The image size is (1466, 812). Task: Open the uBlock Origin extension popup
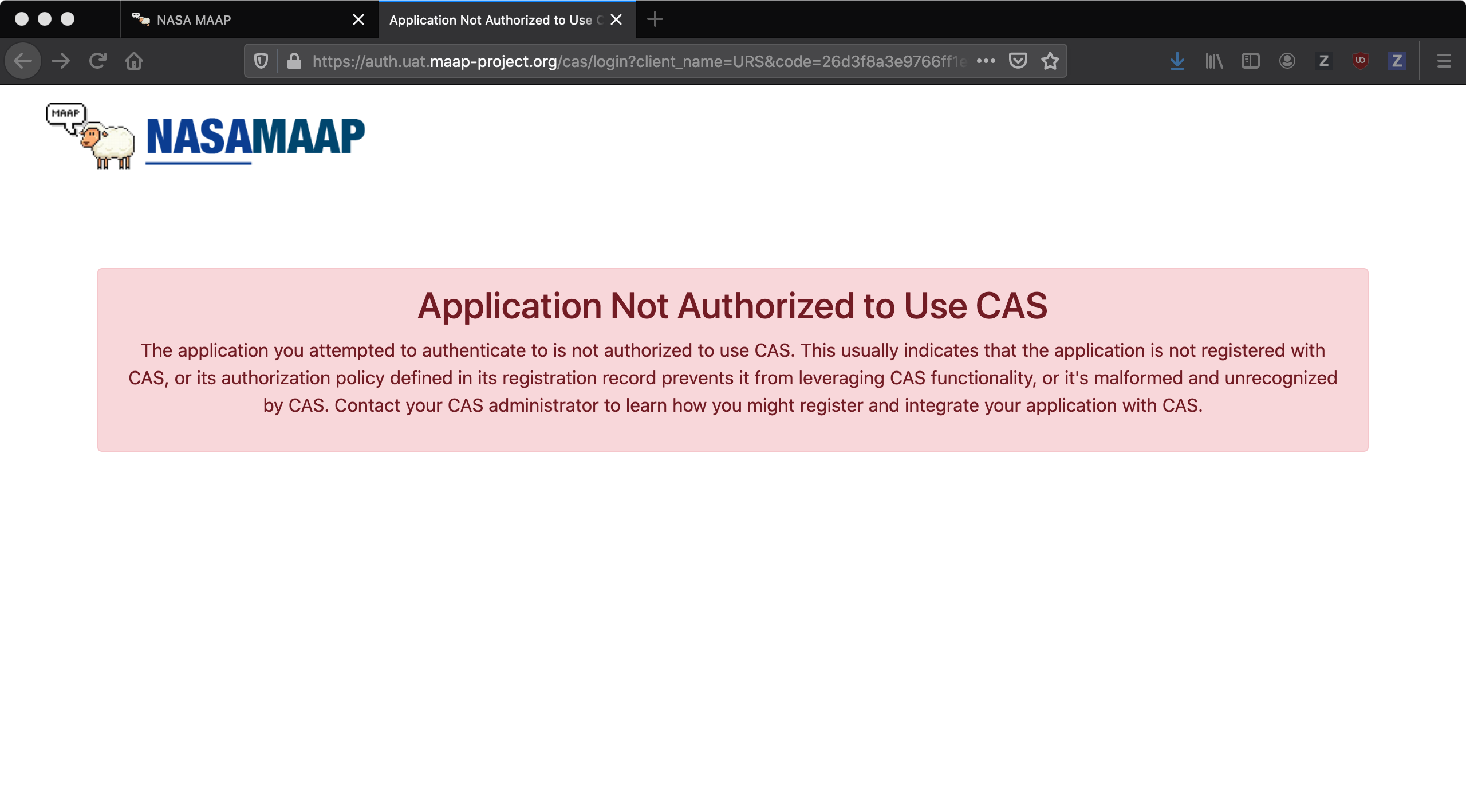[x=1360, y=61]
